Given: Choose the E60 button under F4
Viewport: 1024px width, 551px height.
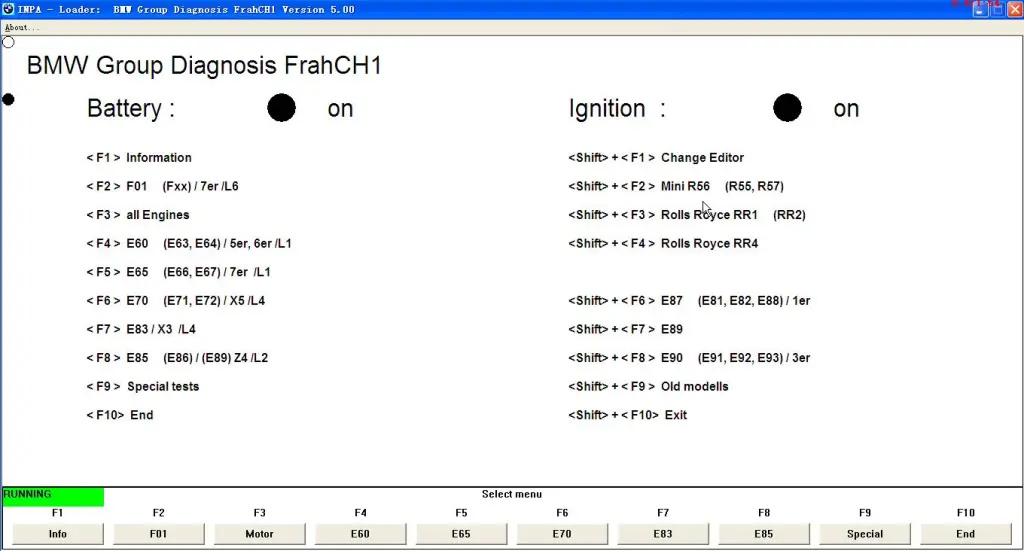Looking at the screenshot, I should (x=360, y=534).
